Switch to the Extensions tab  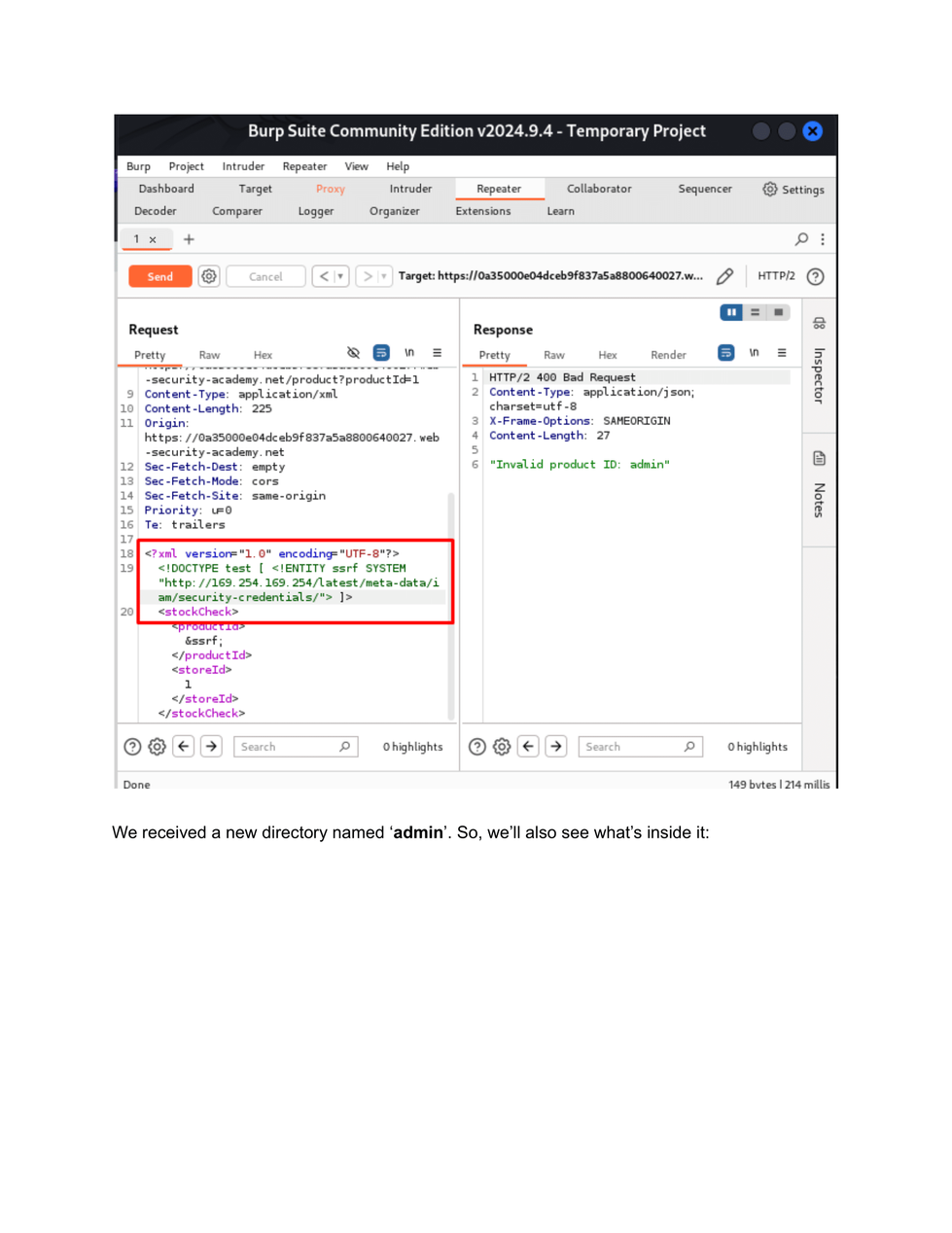point(483,211)
